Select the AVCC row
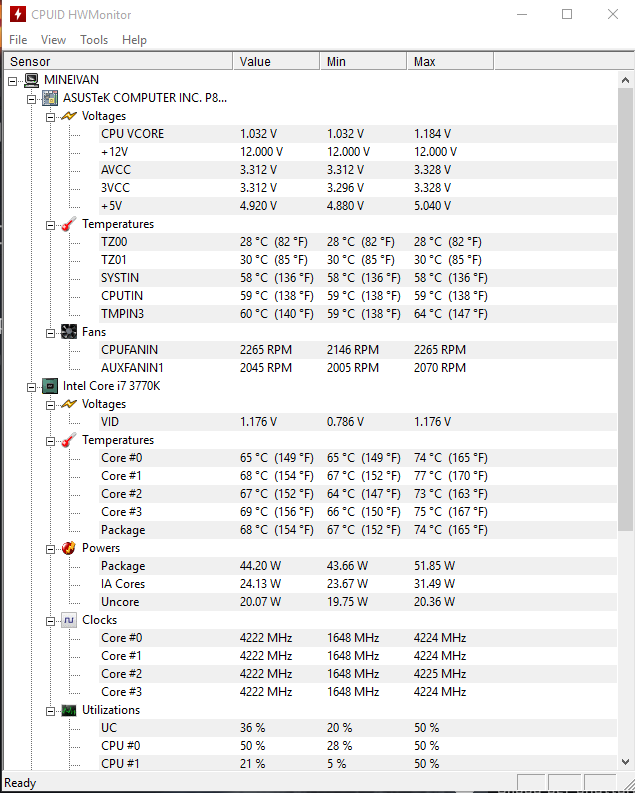The height and width of the screenshot is (793, 635). coord(358,170)
